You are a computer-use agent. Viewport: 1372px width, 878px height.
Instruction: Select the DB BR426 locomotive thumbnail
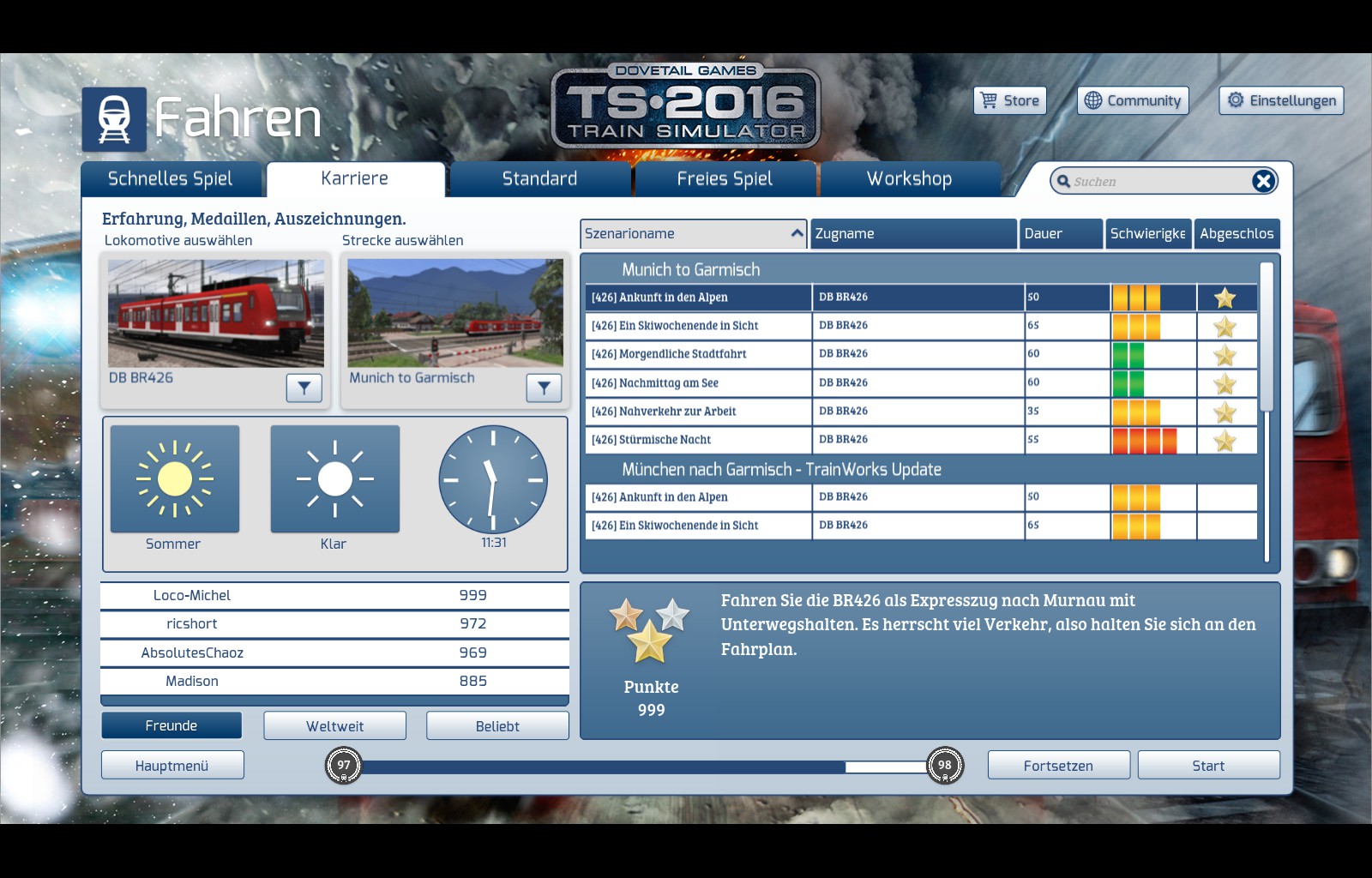click(x=216, y=313)
